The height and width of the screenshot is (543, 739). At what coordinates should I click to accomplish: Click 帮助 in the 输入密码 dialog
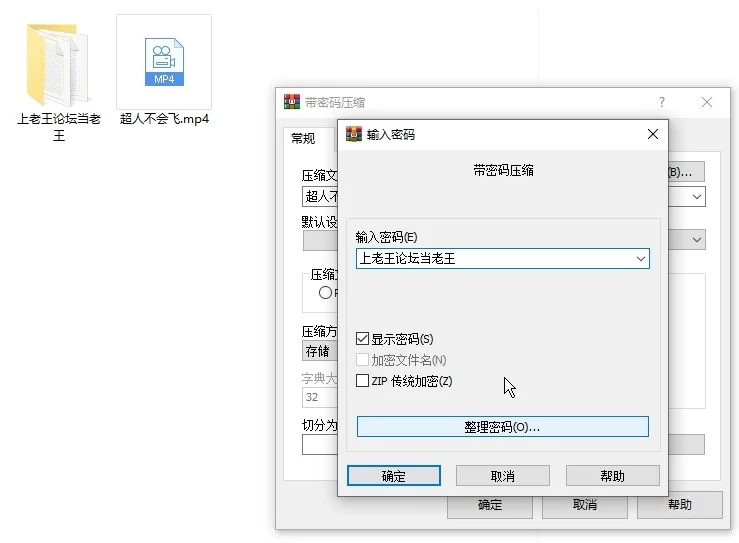click(612, 476)
